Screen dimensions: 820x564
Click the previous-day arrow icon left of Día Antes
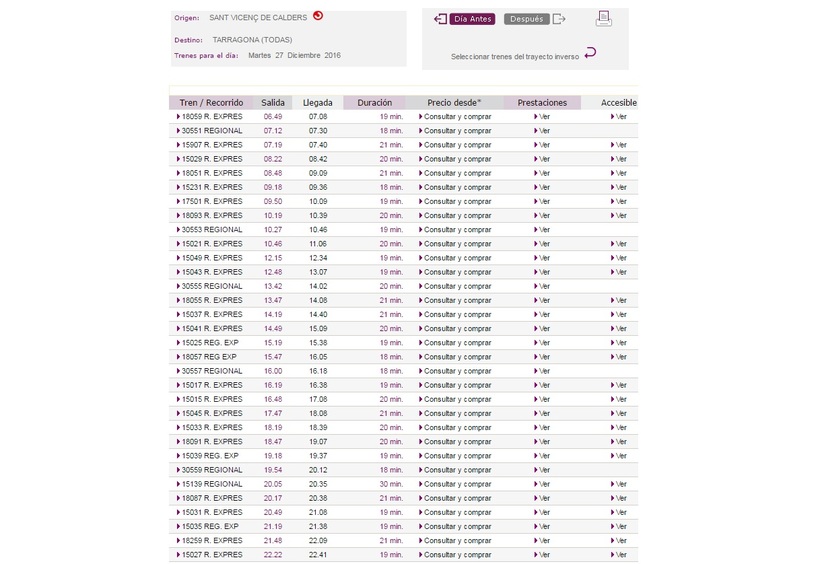tap(440, 19)
